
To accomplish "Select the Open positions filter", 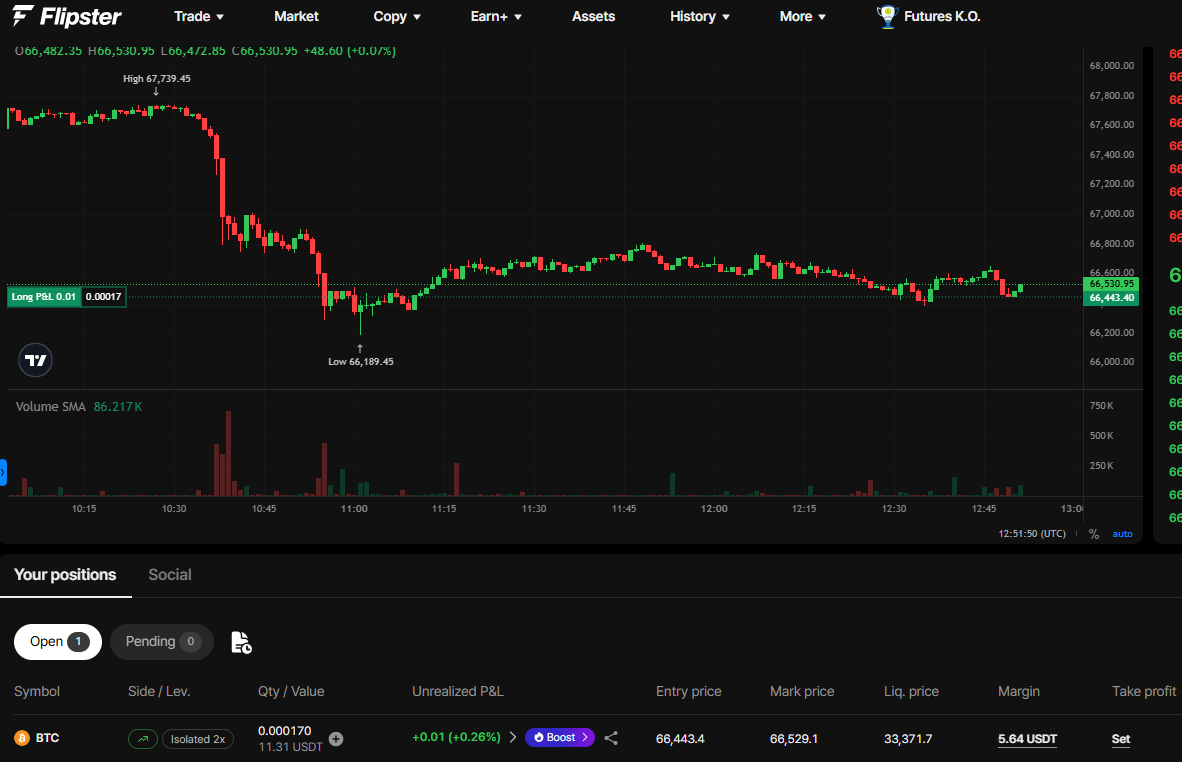I will (58, 641).
